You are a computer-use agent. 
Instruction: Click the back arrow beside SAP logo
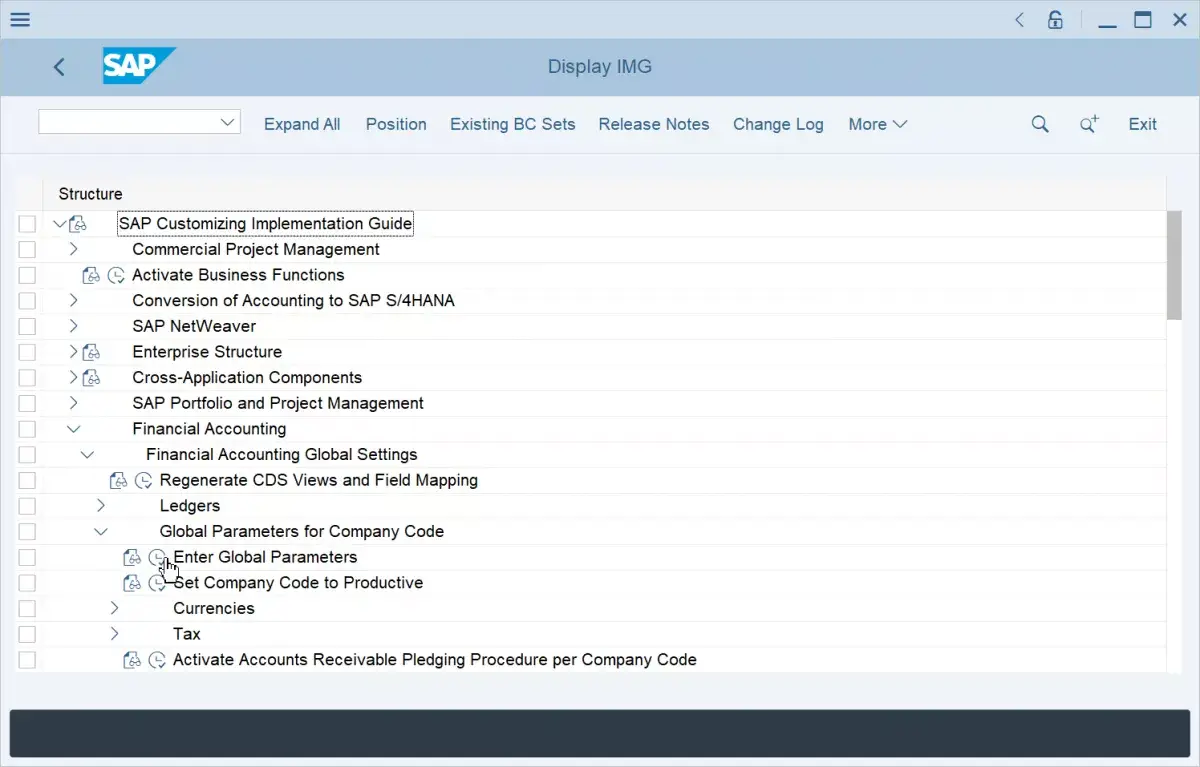[x=59, y=67]
